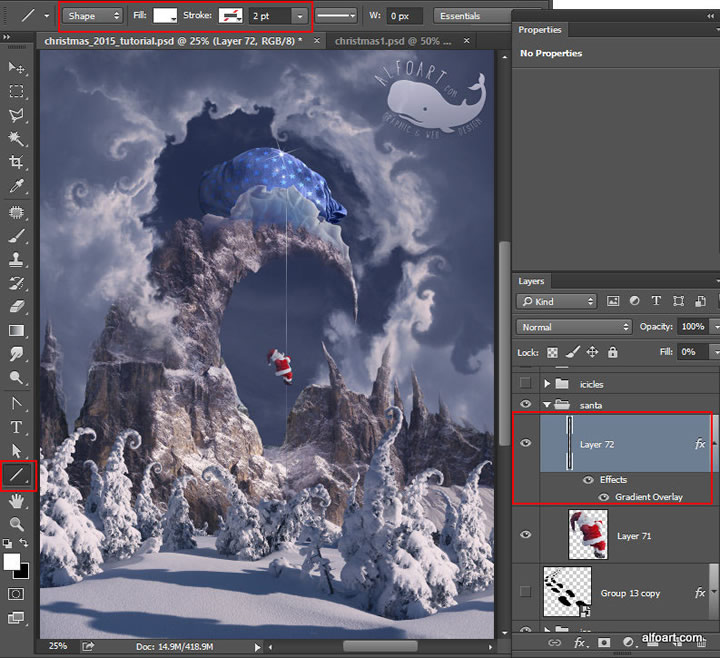Viewport: 720px width, 658px height.
Task: Click the Fill color swatch in options bar
Action: [x=164, y=16]
